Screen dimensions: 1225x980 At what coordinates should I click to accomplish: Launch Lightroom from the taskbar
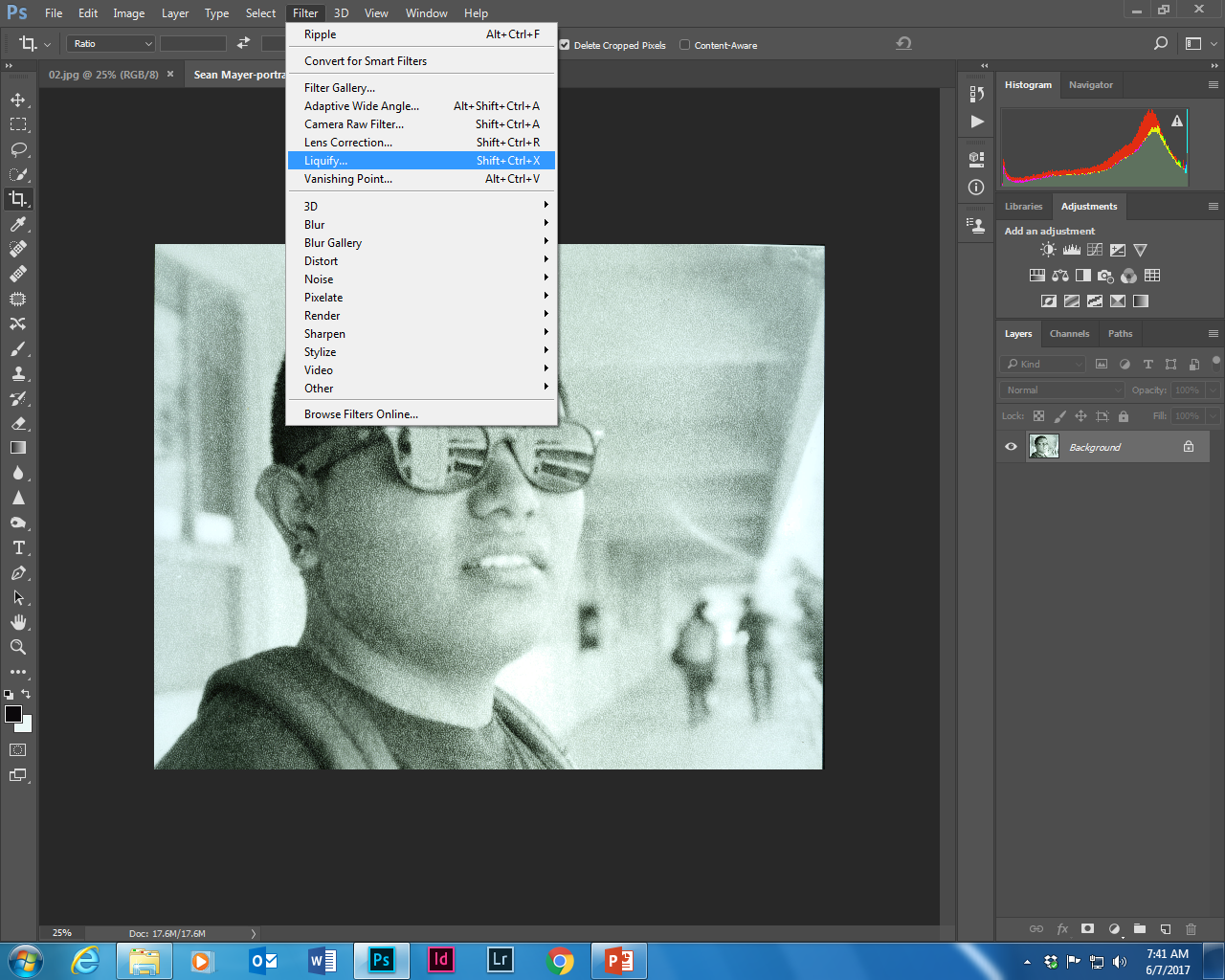click(x=500, y=960)
